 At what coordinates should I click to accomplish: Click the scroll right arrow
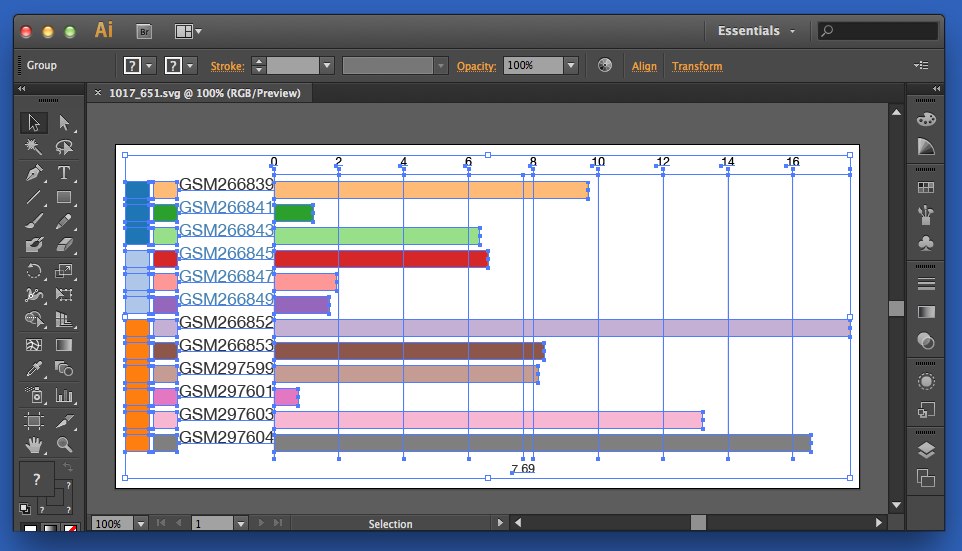pyautogui.click(x=879, y=523)
